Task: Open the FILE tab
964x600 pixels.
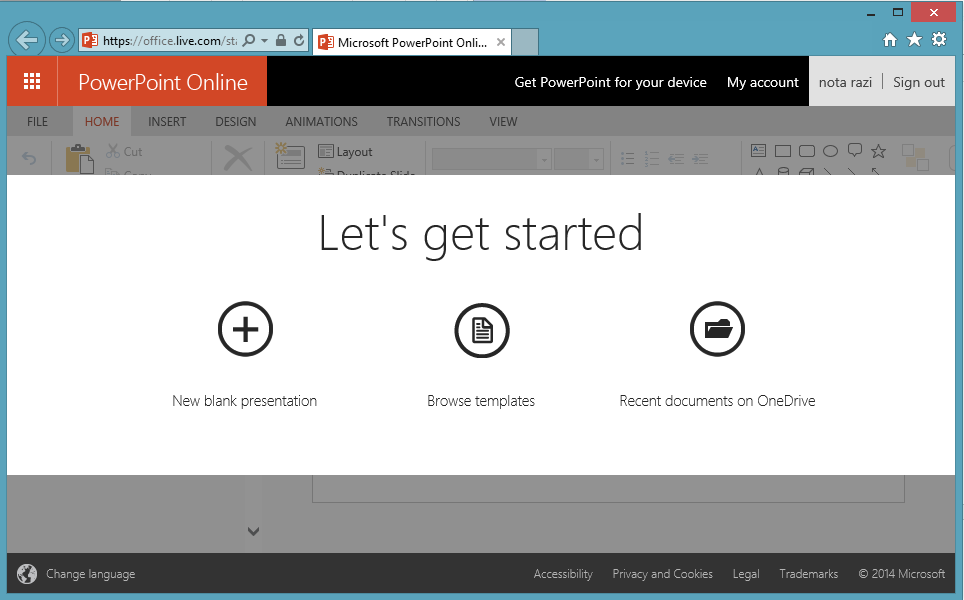Action: pos(38,122)
